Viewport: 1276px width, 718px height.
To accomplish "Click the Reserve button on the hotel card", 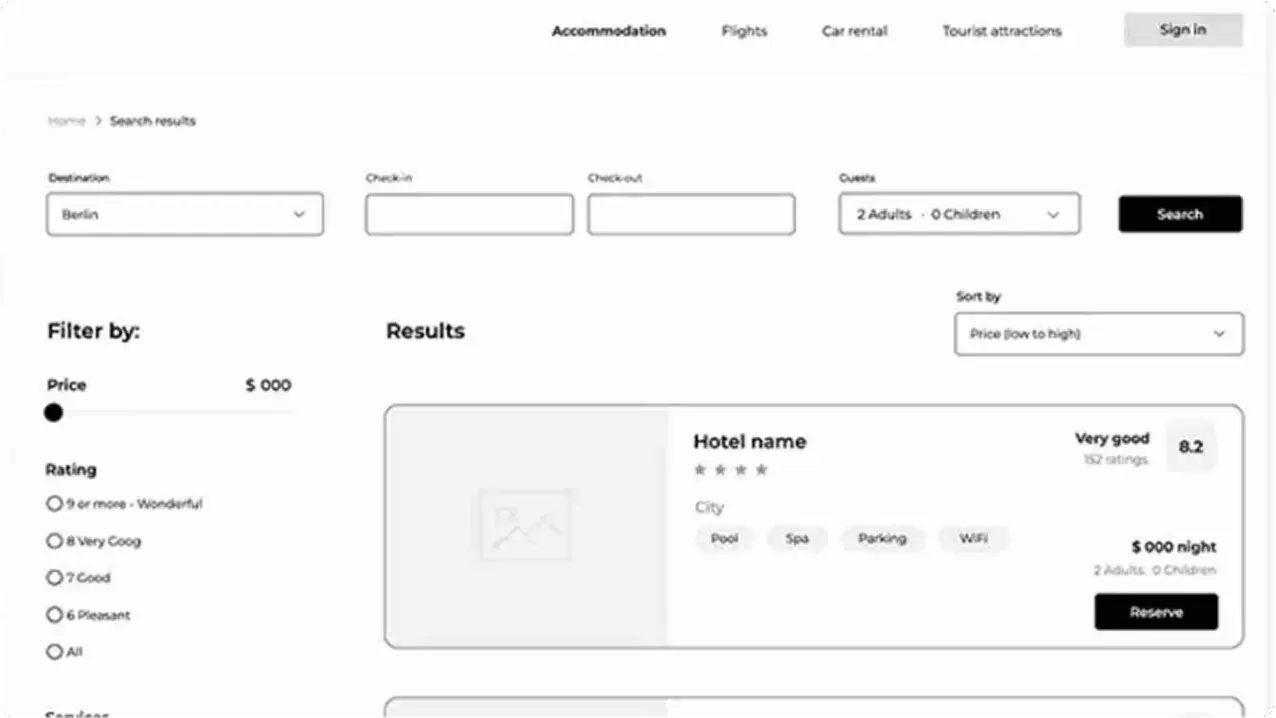I will click(x=1156, y=612).
